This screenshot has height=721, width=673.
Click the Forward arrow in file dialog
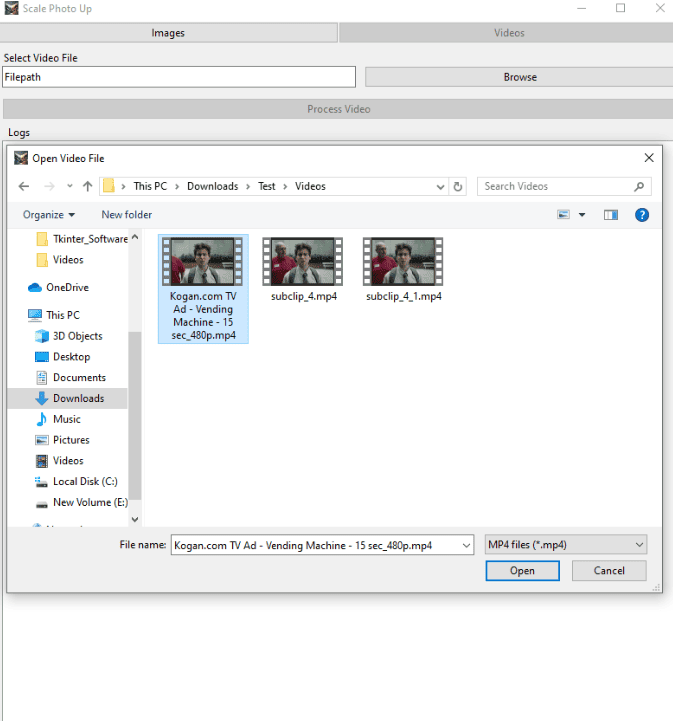point(49,186)
